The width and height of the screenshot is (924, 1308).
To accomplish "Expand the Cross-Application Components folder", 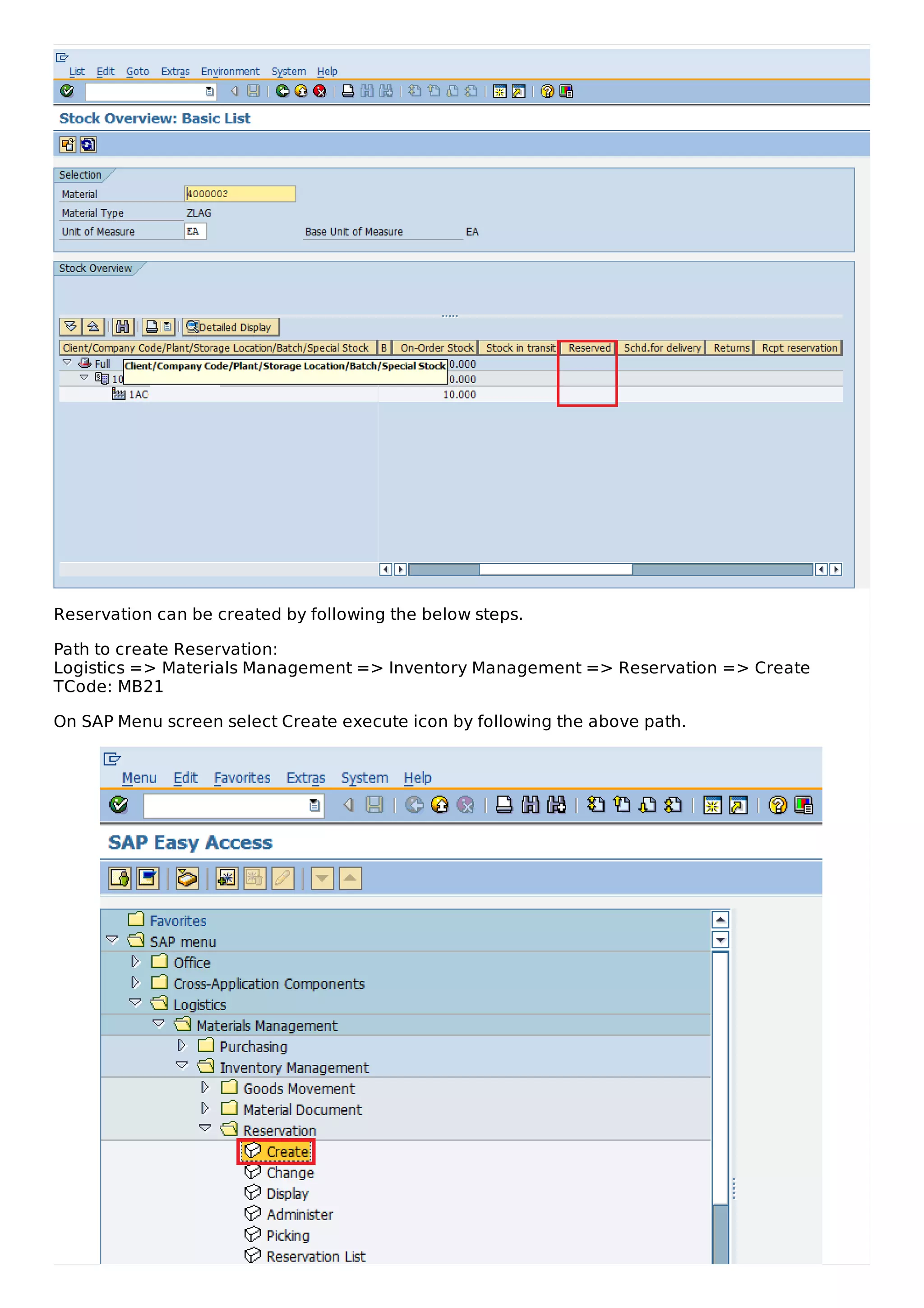I will (135, 982).
